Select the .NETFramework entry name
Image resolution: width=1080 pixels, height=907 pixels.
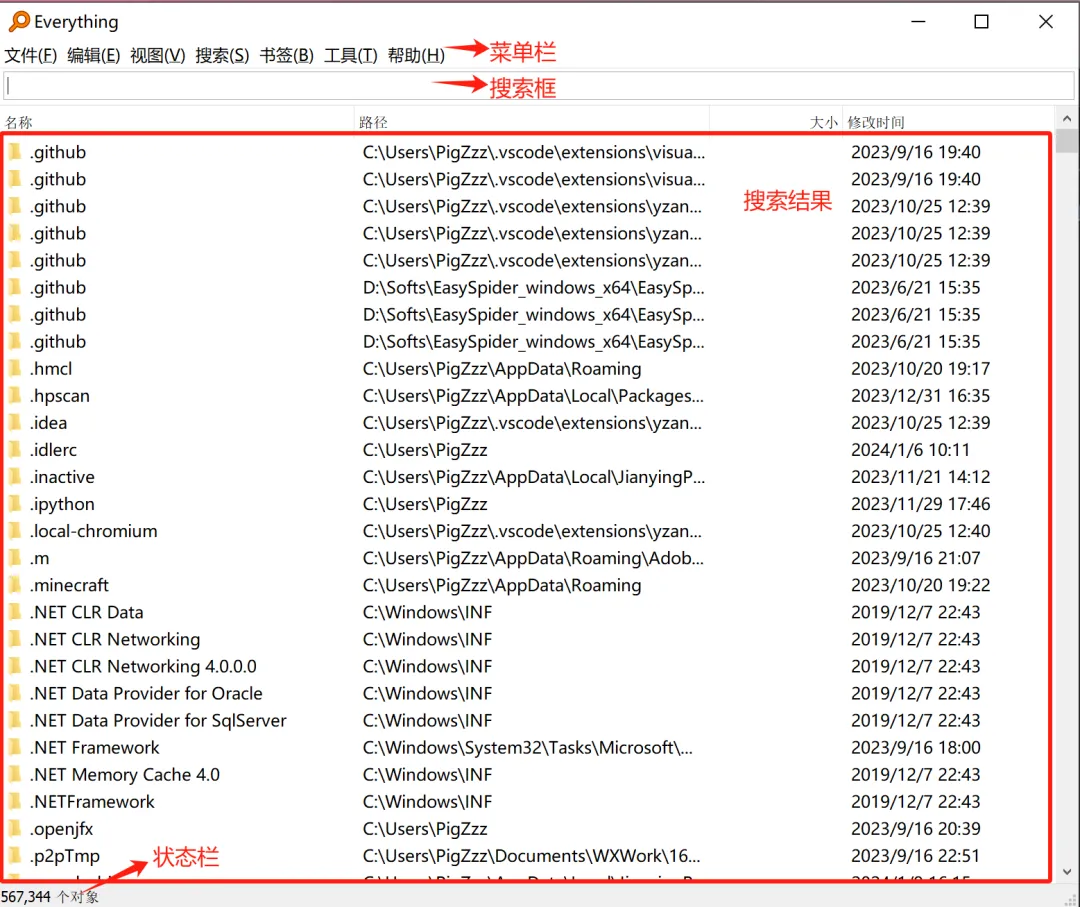click(x=92, y=802)
